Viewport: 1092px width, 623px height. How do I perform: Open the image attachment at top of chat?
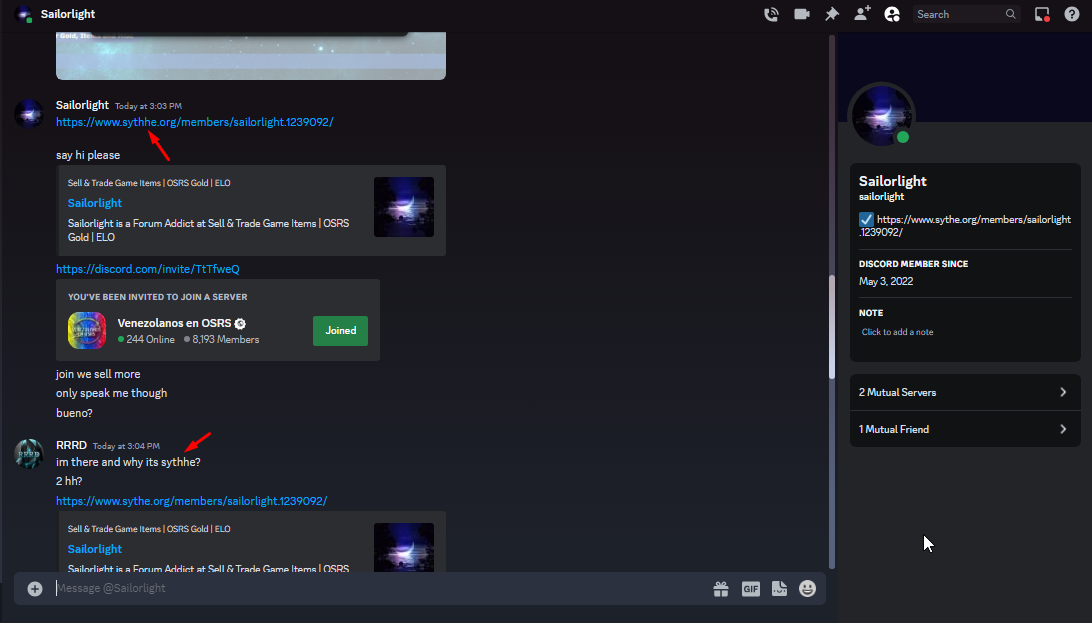pos(251,56)
